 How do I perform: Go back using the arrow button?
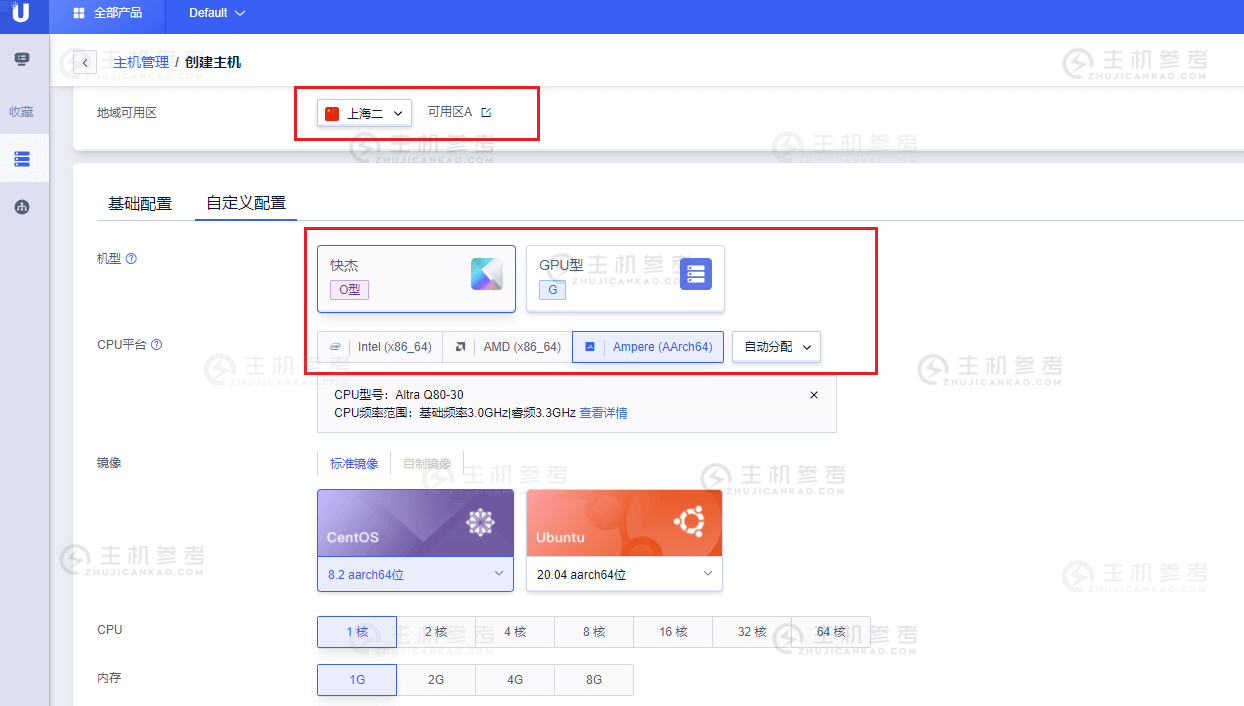(x=85, y=62)
